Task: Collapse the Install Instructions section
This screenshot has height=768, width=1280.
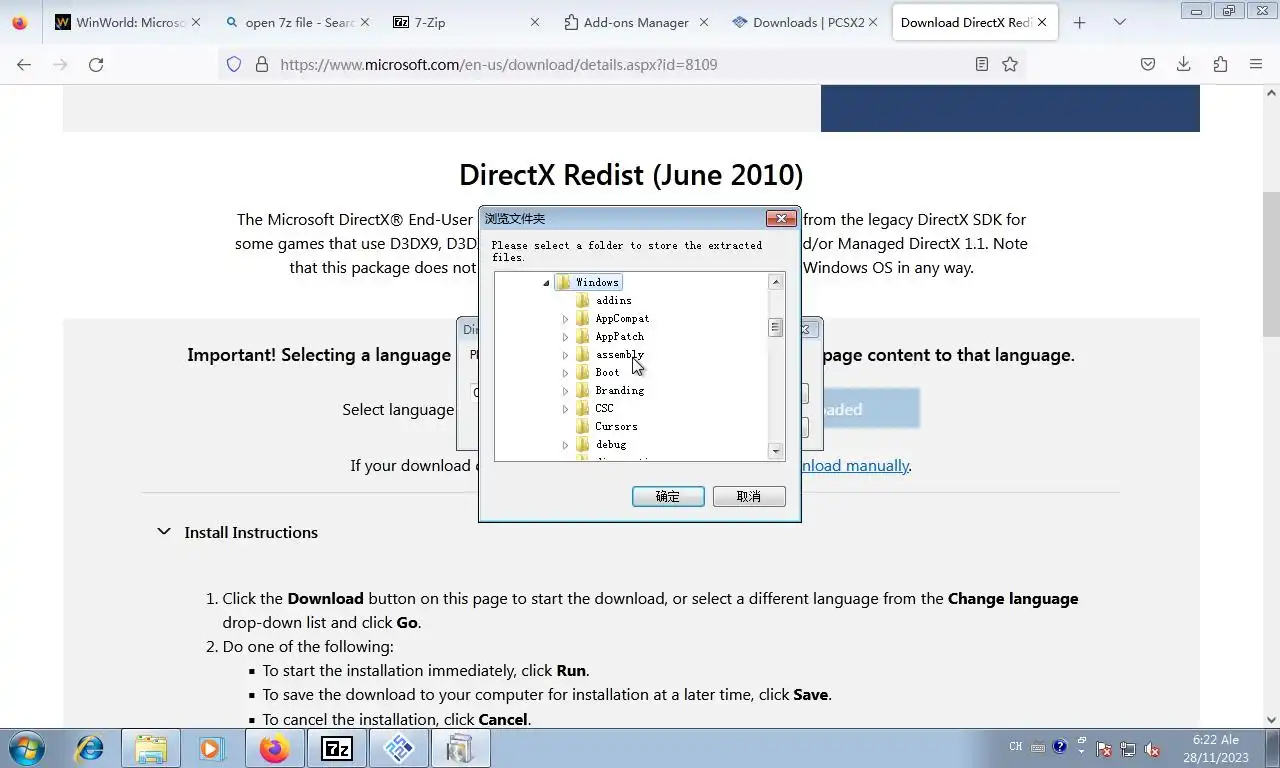Action: coord(164,532)
